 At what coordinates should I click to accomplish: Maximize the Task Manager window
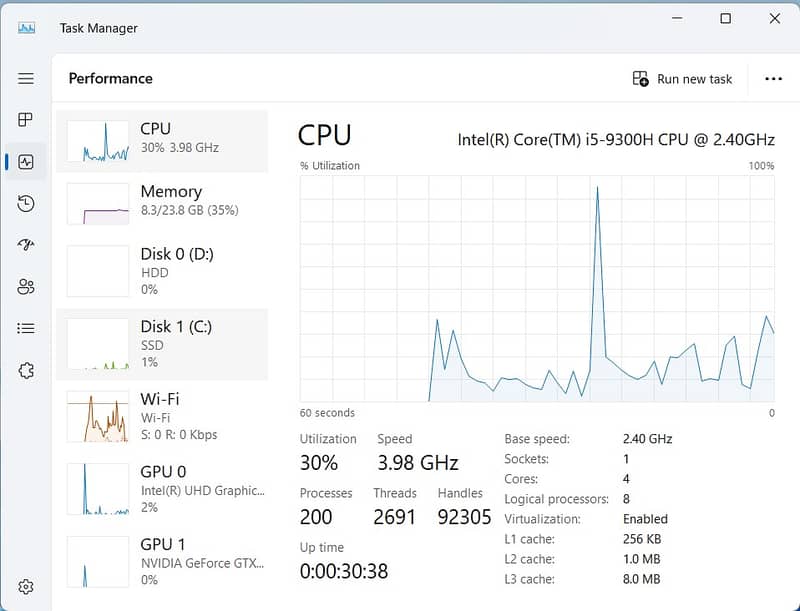[x=725, y=19]
